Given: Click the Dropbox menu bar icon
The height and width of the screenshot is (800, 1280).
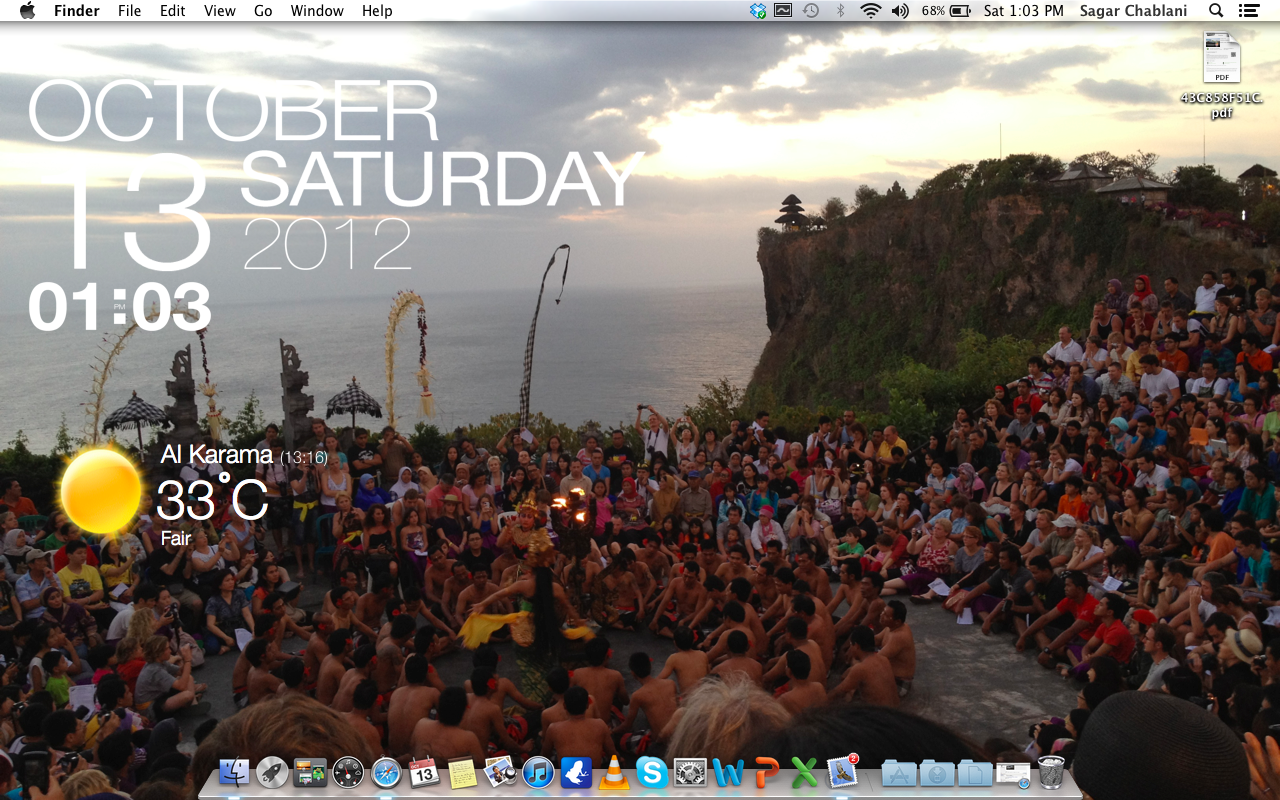Looking at the screenshot, I should point(758,11).
